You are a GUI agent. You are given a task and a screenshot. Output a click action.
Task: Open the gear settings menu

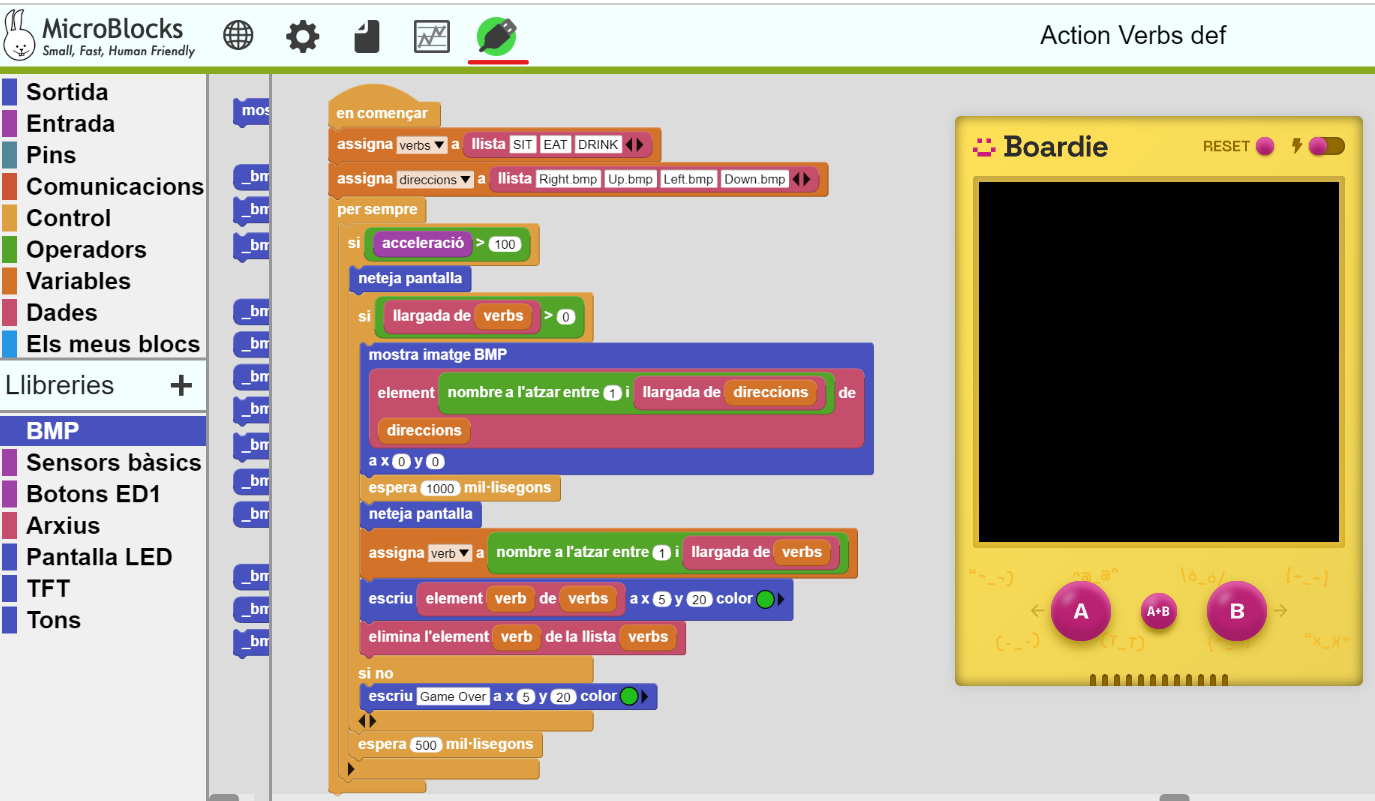[302, 37]
